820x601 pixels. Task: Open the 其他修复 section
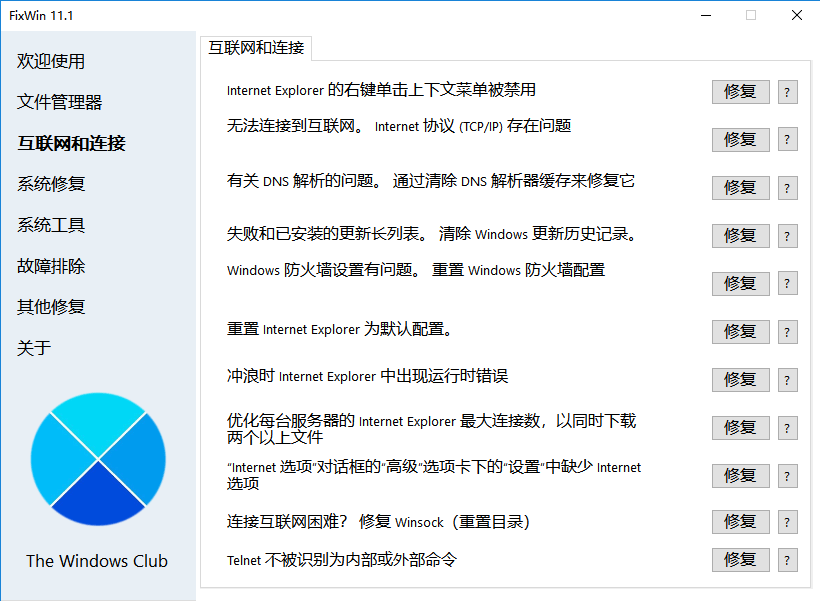click(48, 307)
